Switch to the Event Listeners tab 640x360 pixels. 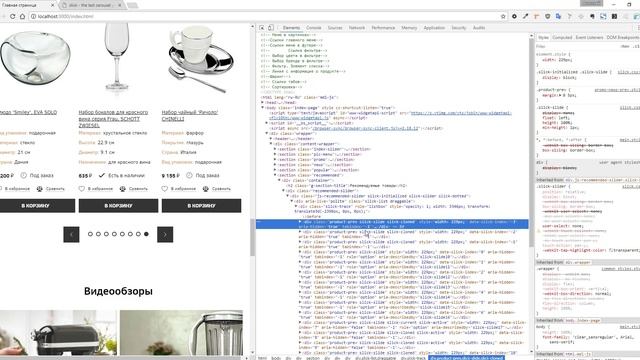pos(589,38)
